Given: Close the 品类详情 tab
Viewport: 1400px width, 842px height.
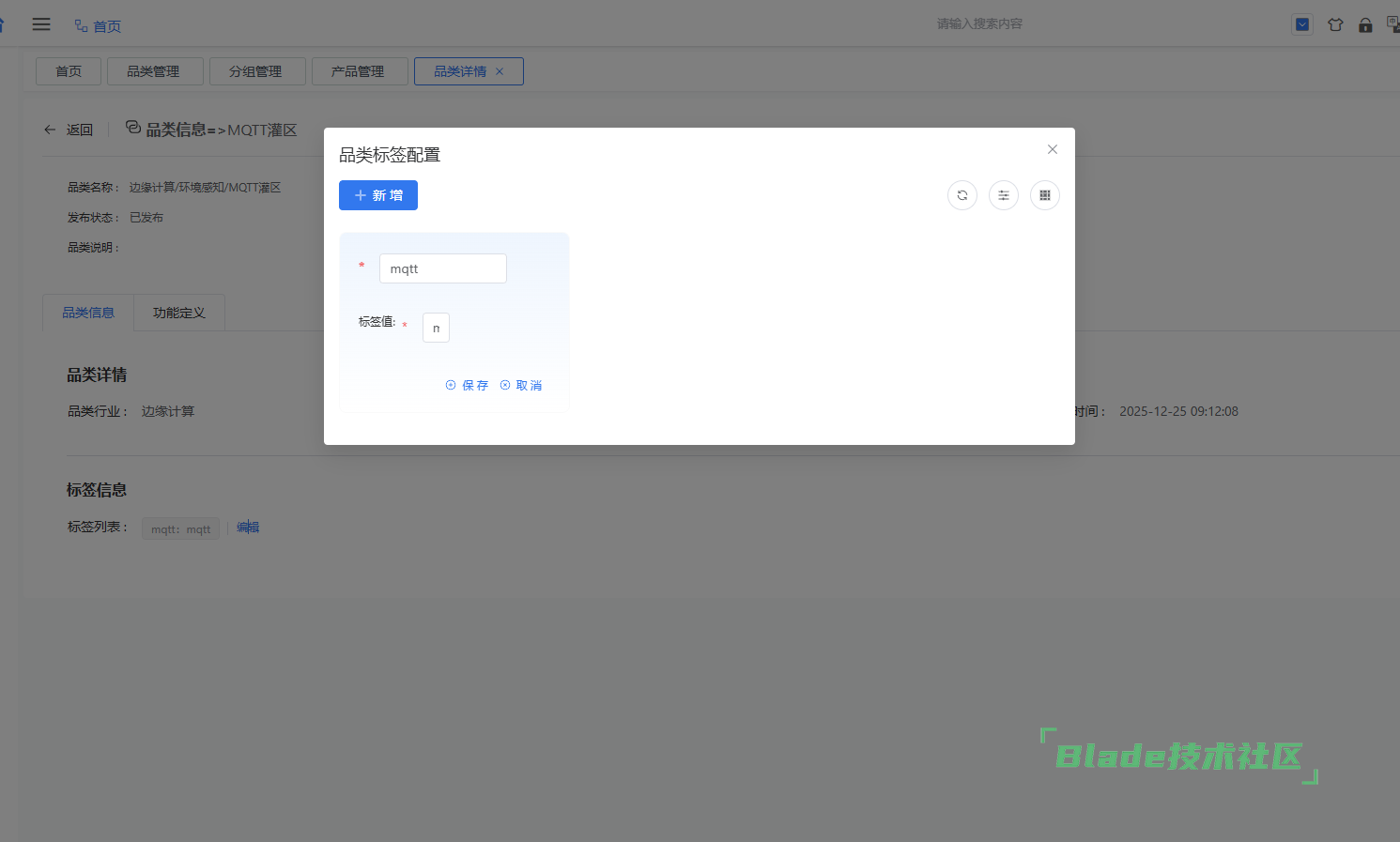Looking at the screenshot, I should (500, 71).
